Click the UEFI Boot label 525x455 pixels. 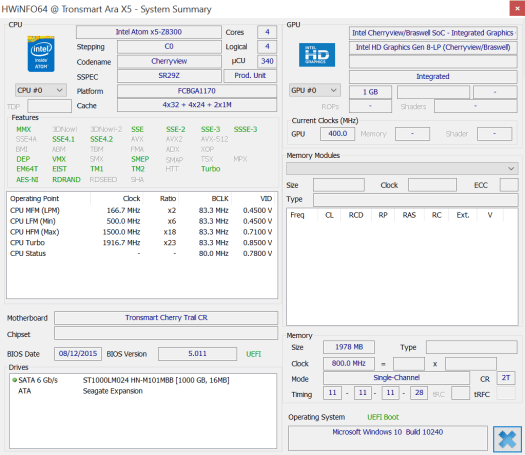point(383,417)
